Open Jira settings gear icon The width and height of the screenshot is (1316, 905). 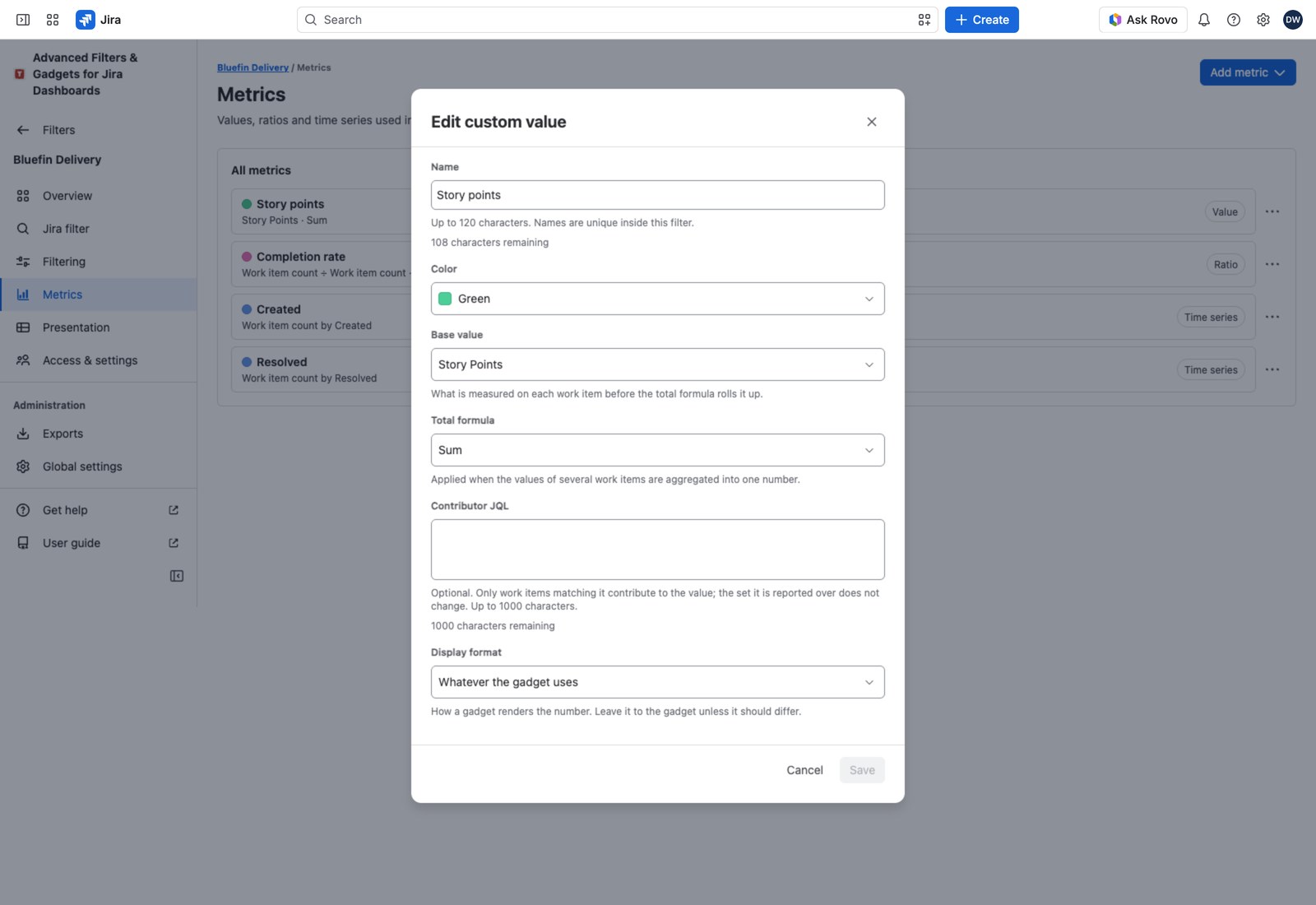(x=1263, y=20)
